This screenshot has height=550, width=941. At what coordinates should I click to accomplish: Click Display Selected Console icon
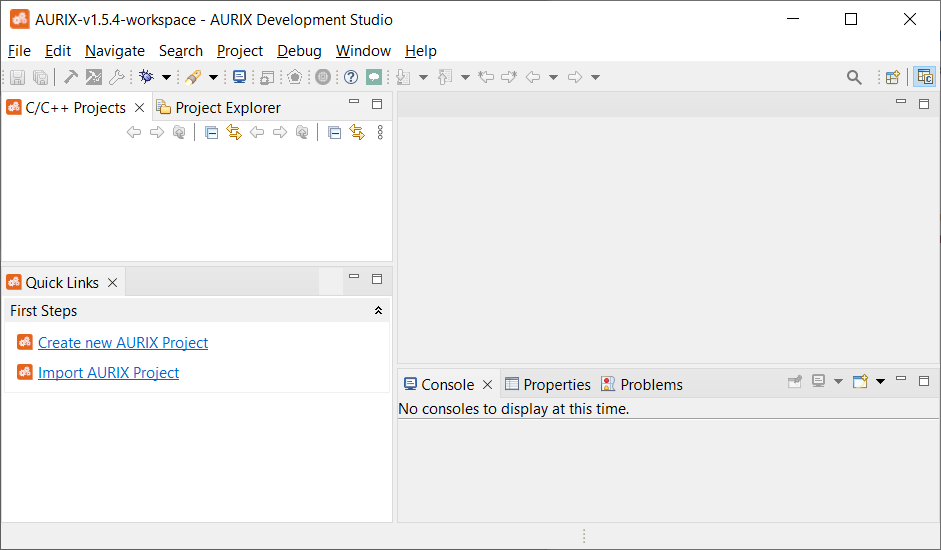point(818,381)
